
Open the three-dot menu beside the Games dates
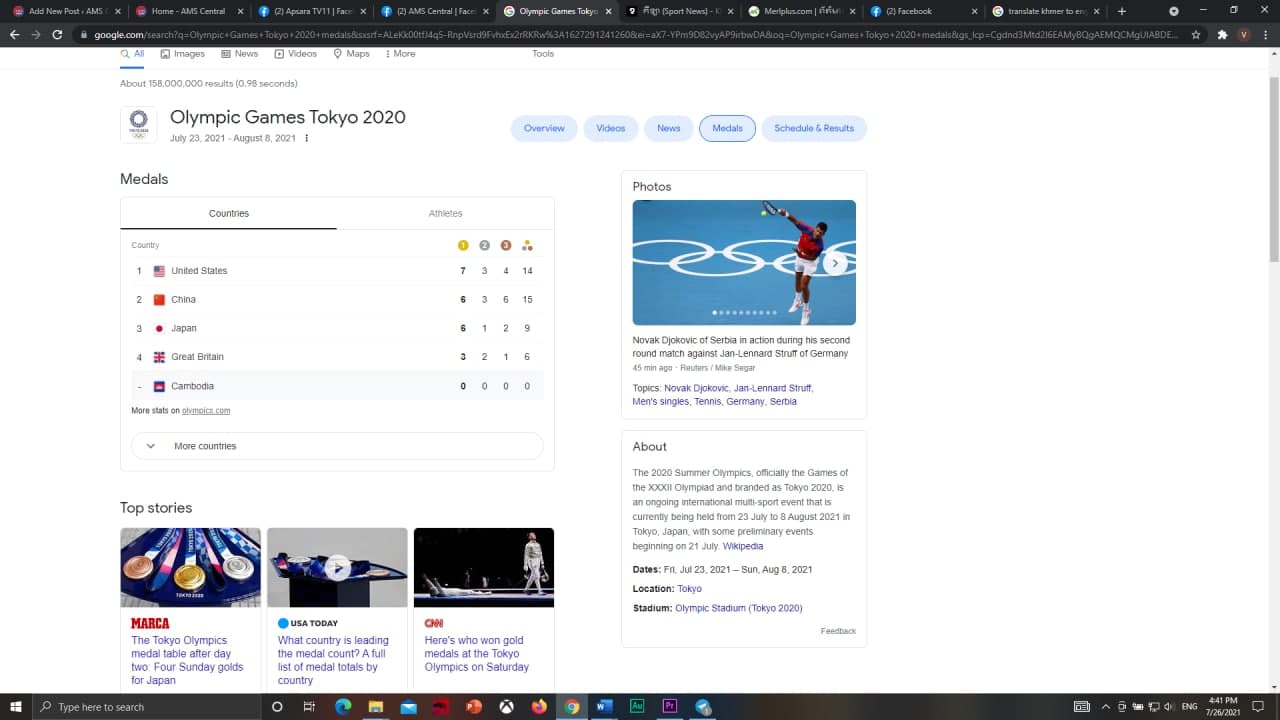point(306,138)
